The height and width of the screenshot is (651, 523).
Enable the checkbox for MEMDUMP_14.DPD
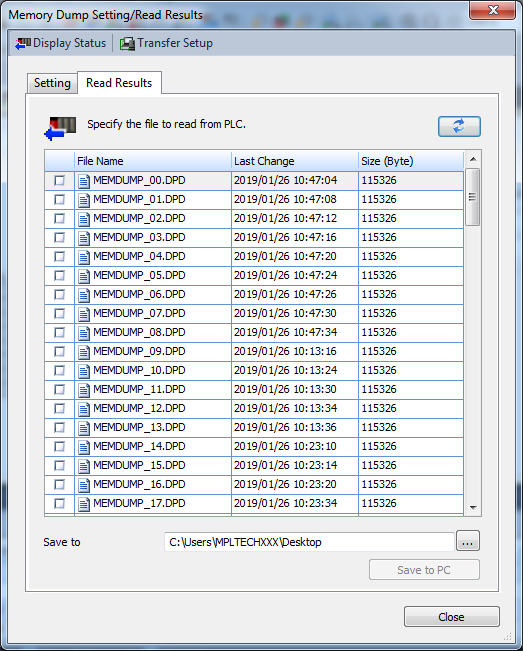[x=59, y=447]
